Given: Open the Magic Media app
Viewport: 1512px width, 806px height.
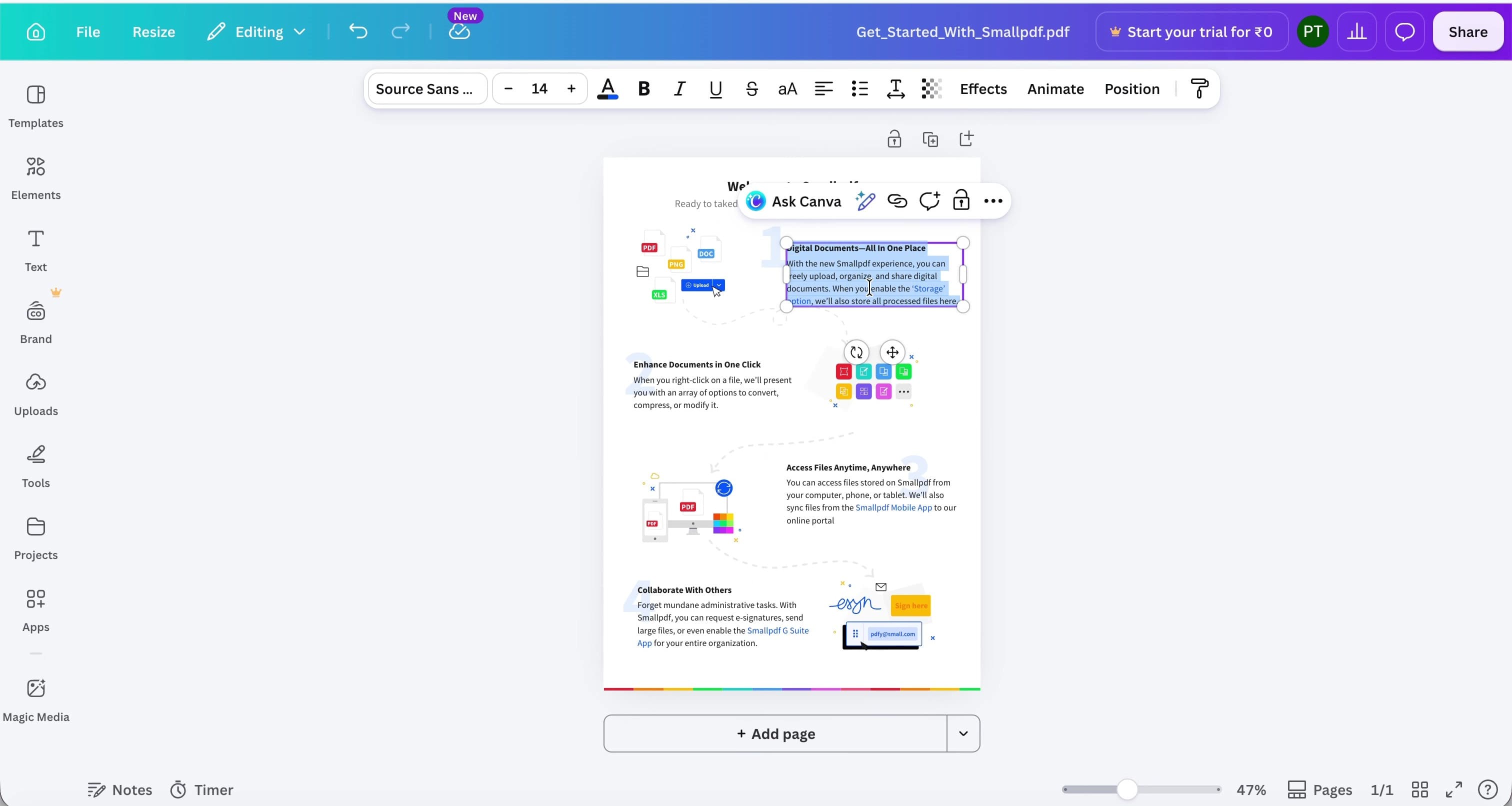Looking at the screenshot, I should tap(36, 700).
